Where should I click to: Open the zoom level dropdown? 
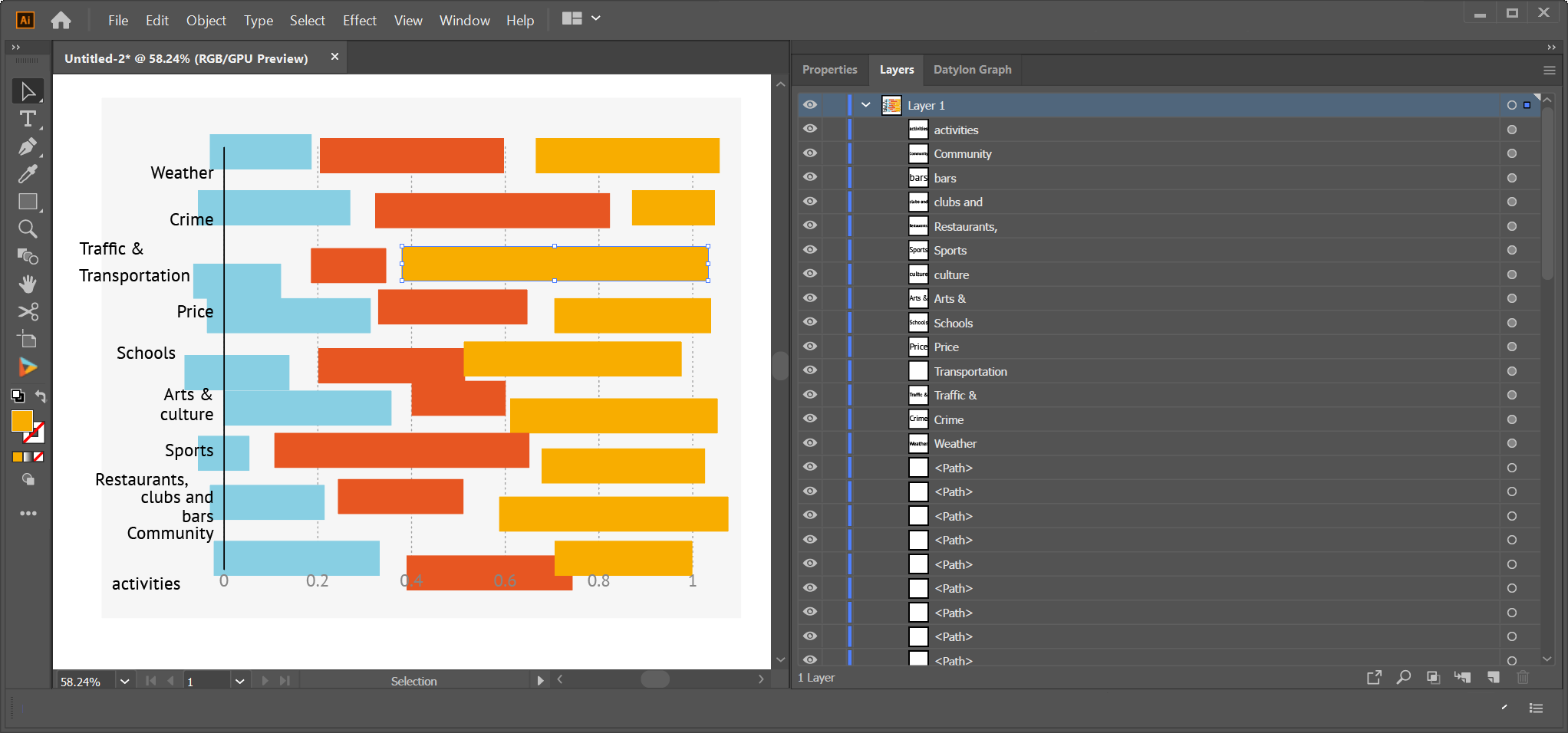tap(124, 680)
